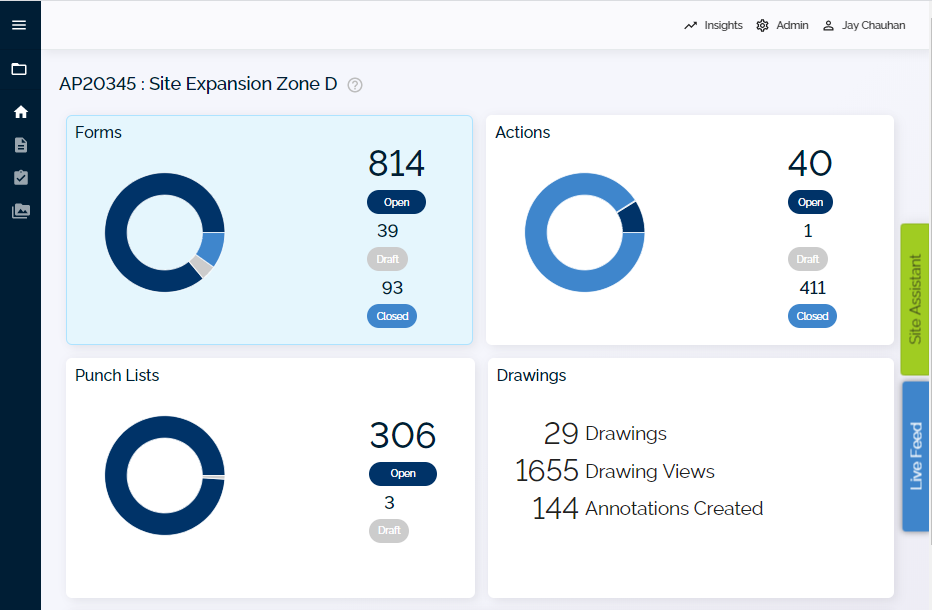Click the folder icon in the sidebar
Viewport: 932px width, 610px height.
(x=19, y=69)
